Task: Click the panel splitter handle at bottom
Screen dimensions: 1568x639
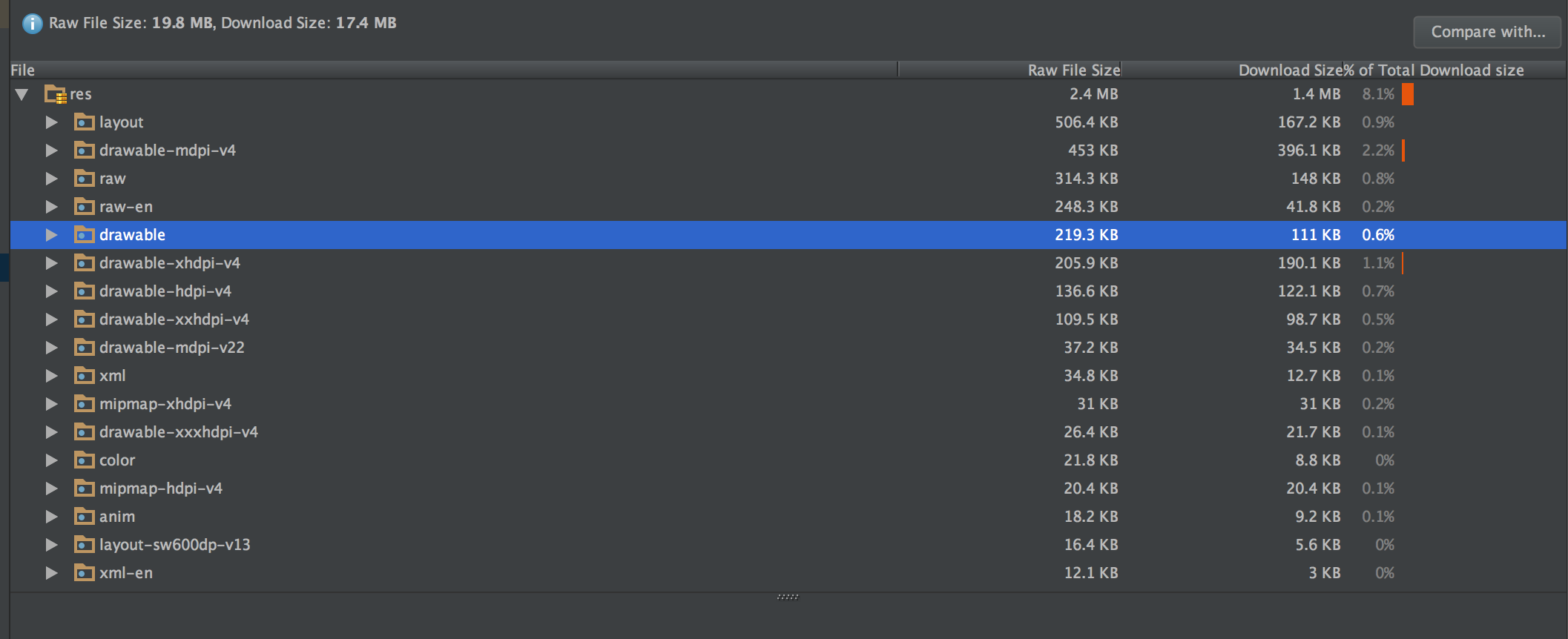Action: pos(788,596)
